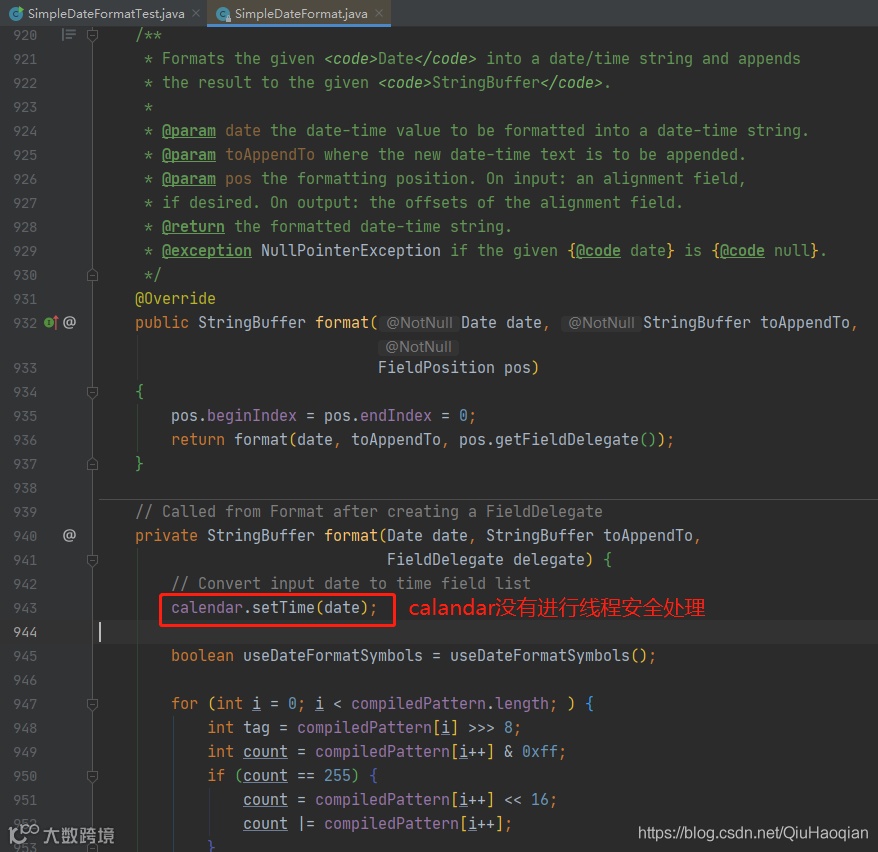This screenshot has width=878, height=852.
Task: Click the @Override annotation
Action: tap(175, 299)
